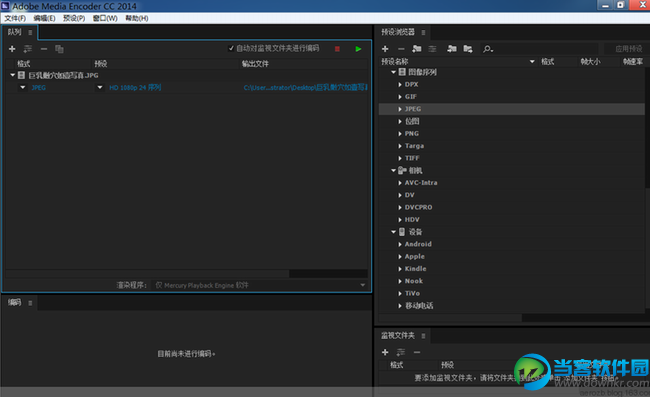Open the 窗口(W) menu
This screenshot has height=397, width=650.
click(x=105, y=18)
